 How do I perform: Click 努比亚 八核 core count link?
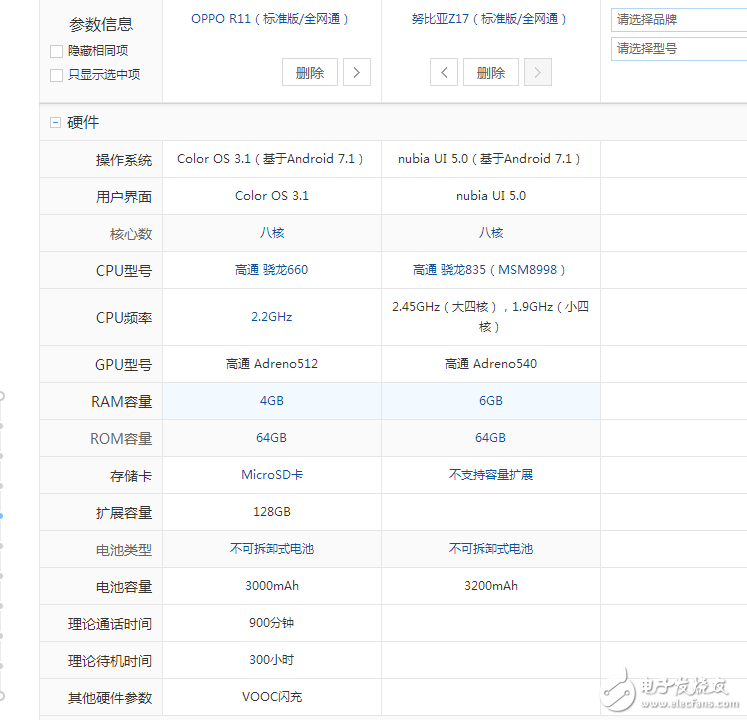(491, 233)
